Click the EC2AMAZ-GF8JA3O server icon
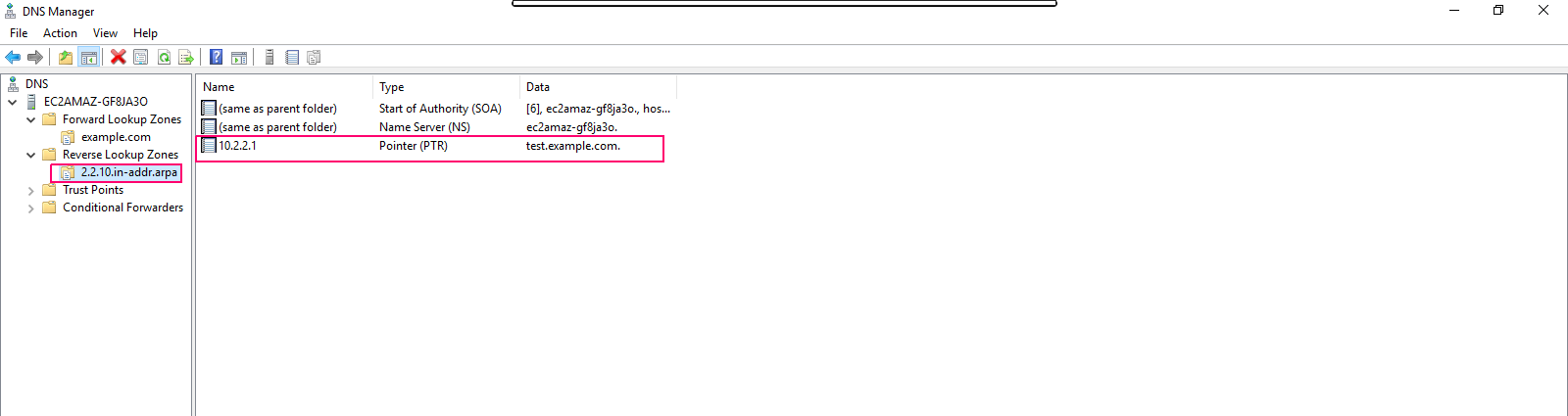 coord(31,102)
